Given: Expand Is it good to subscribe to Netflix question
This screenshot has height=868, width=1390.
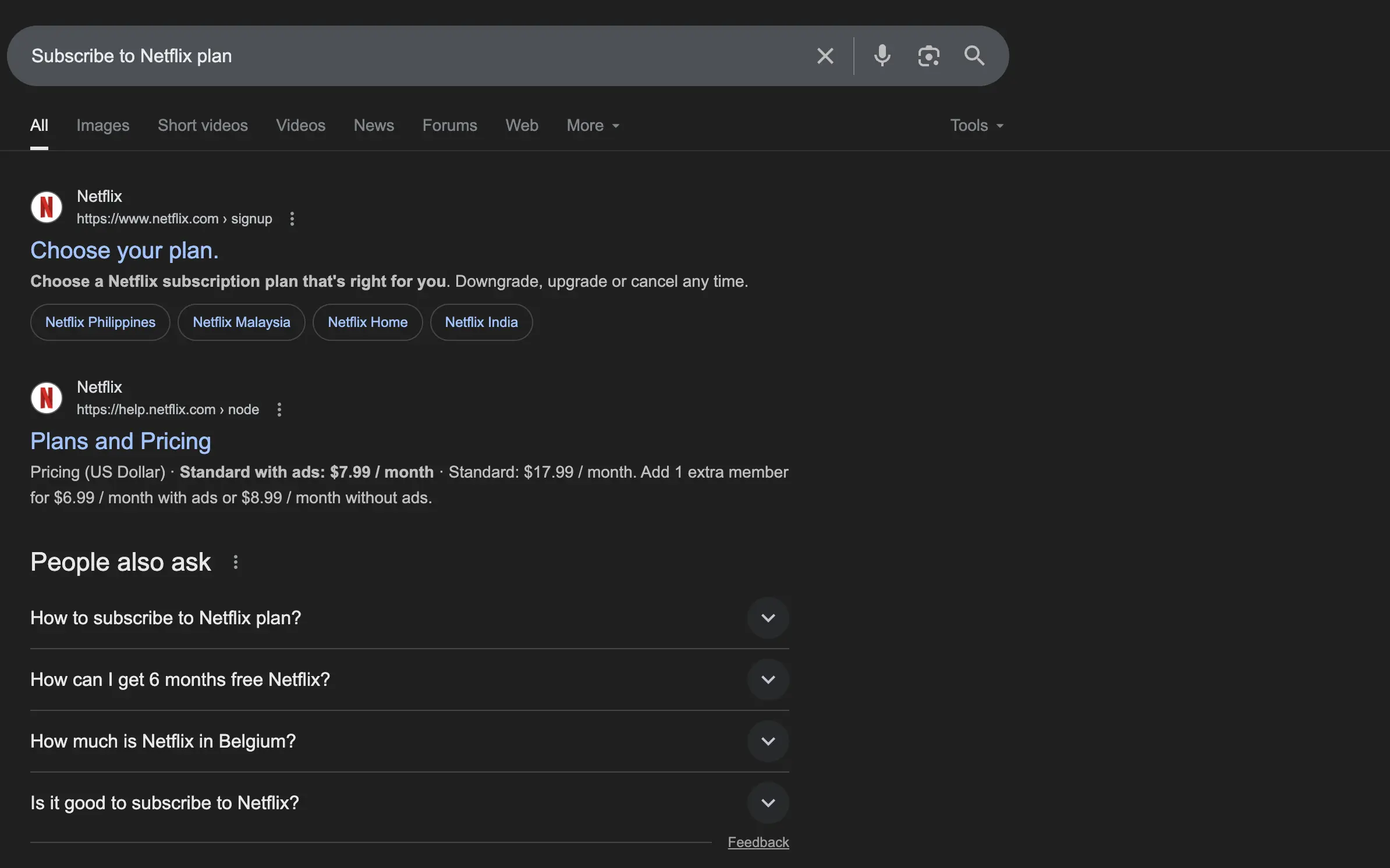Looking at the screenshot, I should click(410, 803).
